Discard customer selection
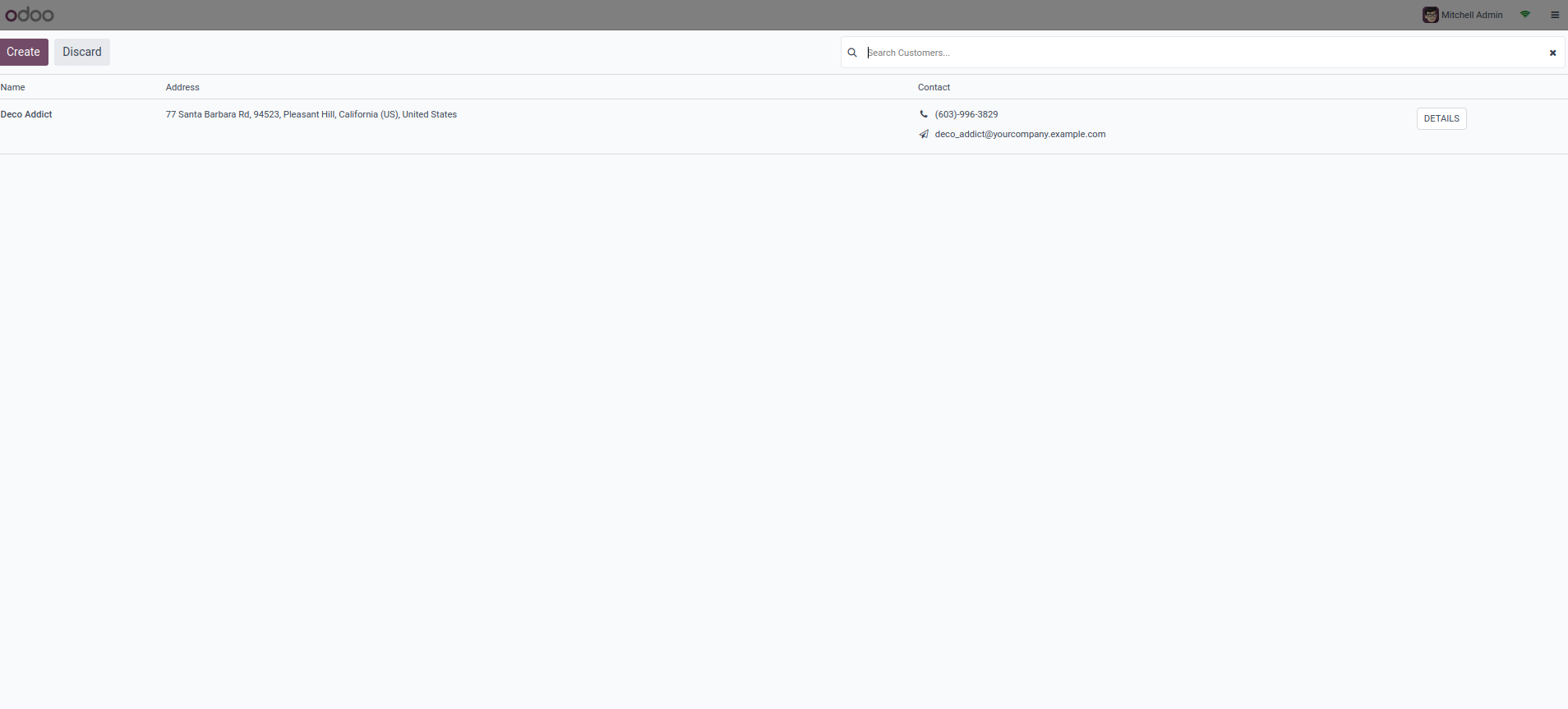This screenshot has height=709, width=1568. click(82, 52)
